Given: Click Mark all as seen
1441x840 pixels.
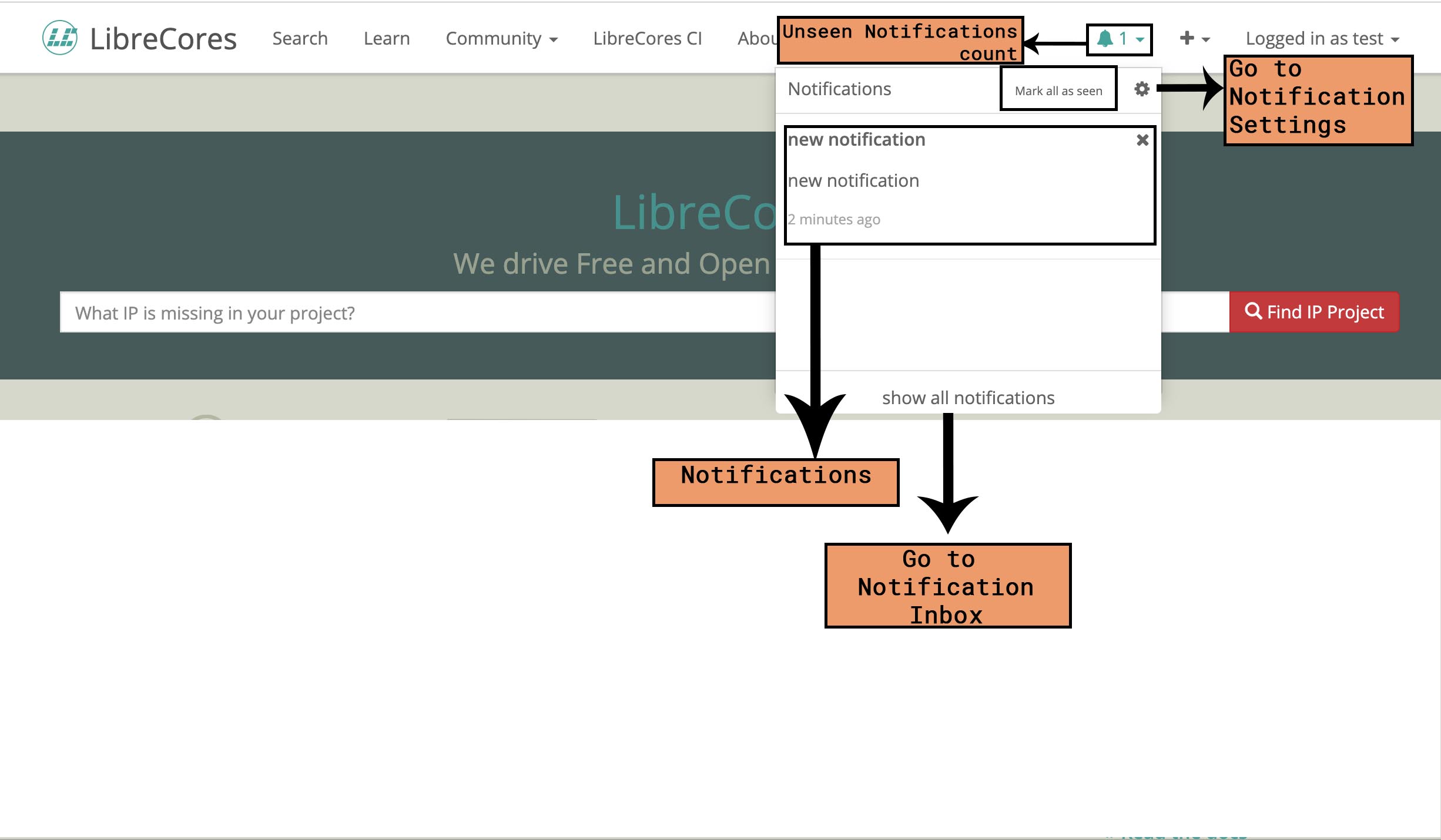Looking at the screenshot, I should coord(1058,91).
